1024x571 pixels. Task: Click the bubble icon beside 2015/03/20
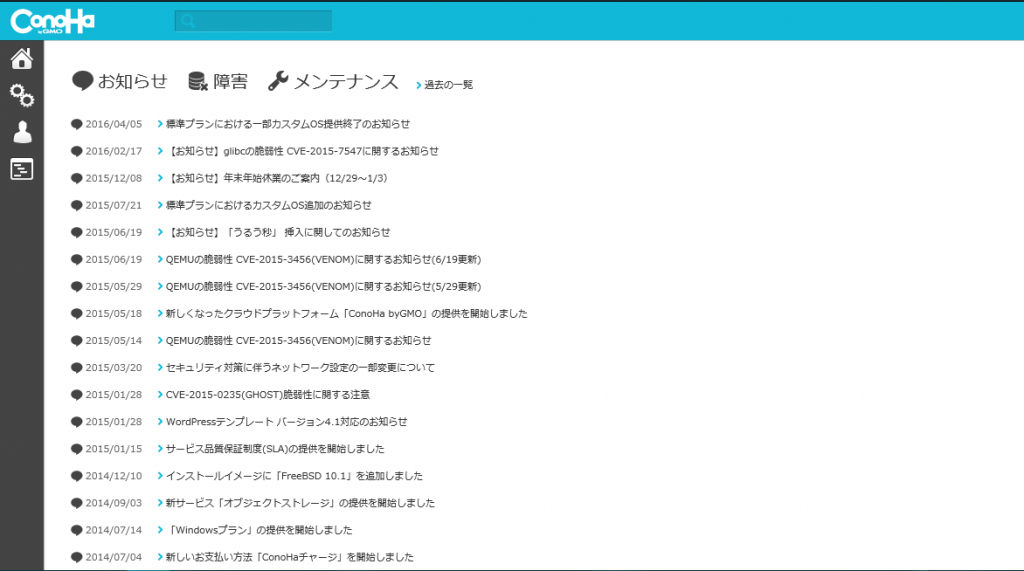point(76,368)
